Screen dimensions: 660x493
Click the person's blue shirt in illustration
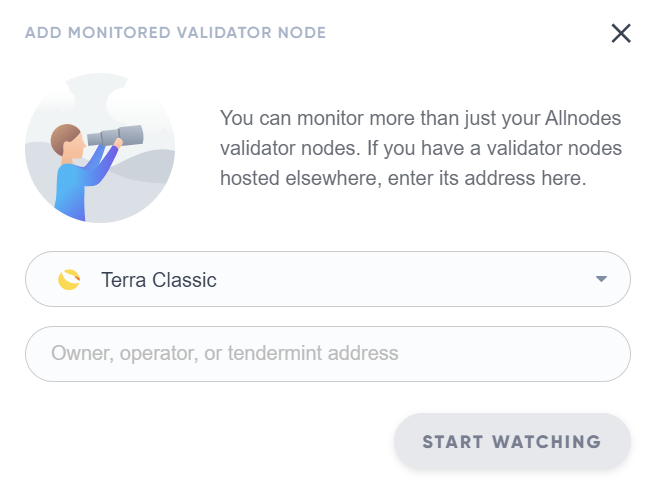point(72,189)
